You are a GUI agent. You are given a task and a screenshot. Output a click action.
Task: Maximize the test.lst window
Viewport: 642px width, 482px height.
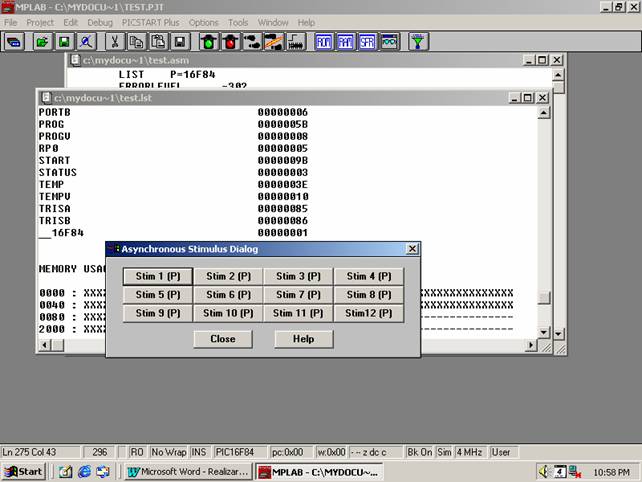click(528, 97)
